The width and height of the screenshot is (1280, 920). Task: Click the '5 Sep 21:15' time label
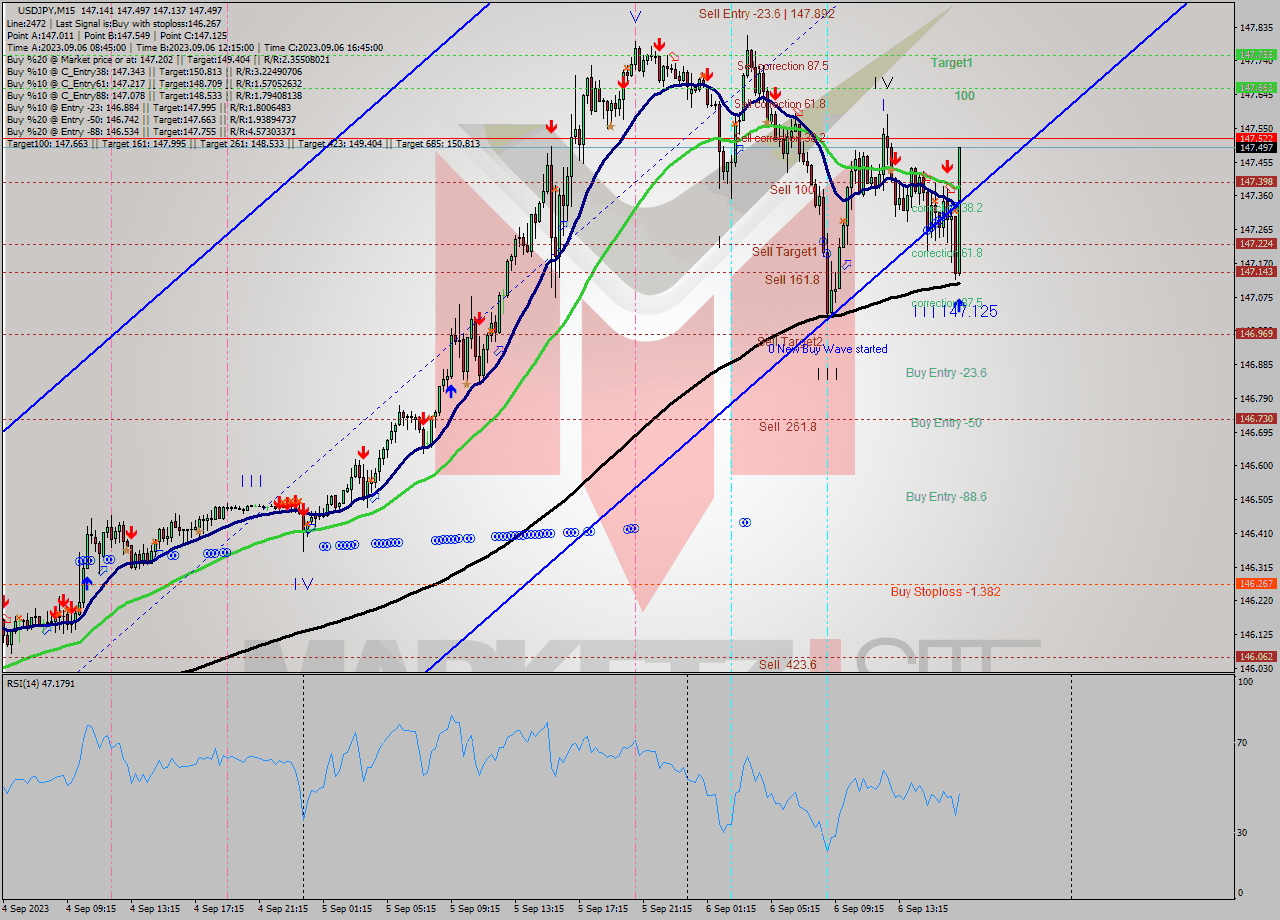(x=667, y=909)
